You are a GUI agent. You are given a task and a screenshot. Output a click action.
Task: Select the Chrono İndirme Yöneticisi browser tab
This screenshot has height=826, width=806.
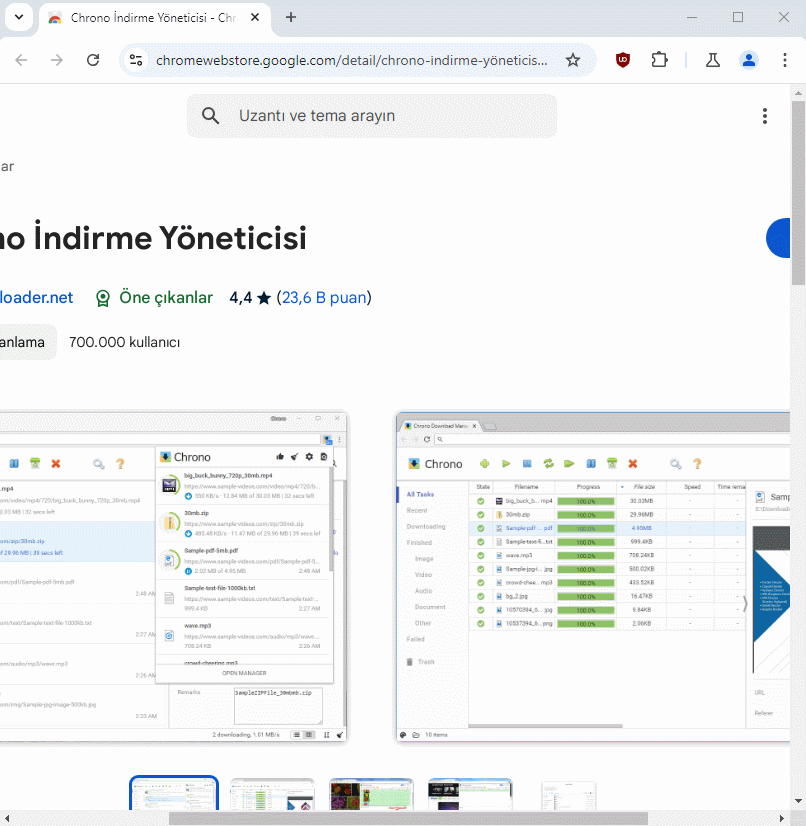(150, 17)
